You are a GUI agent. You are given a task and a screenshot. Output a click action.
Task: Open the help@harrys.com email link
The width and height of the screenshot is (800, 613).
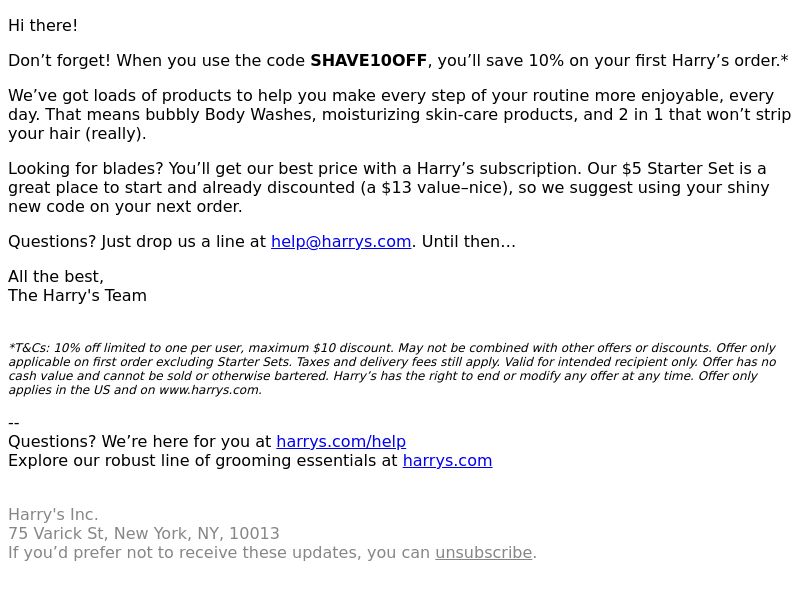click(341, 241)
